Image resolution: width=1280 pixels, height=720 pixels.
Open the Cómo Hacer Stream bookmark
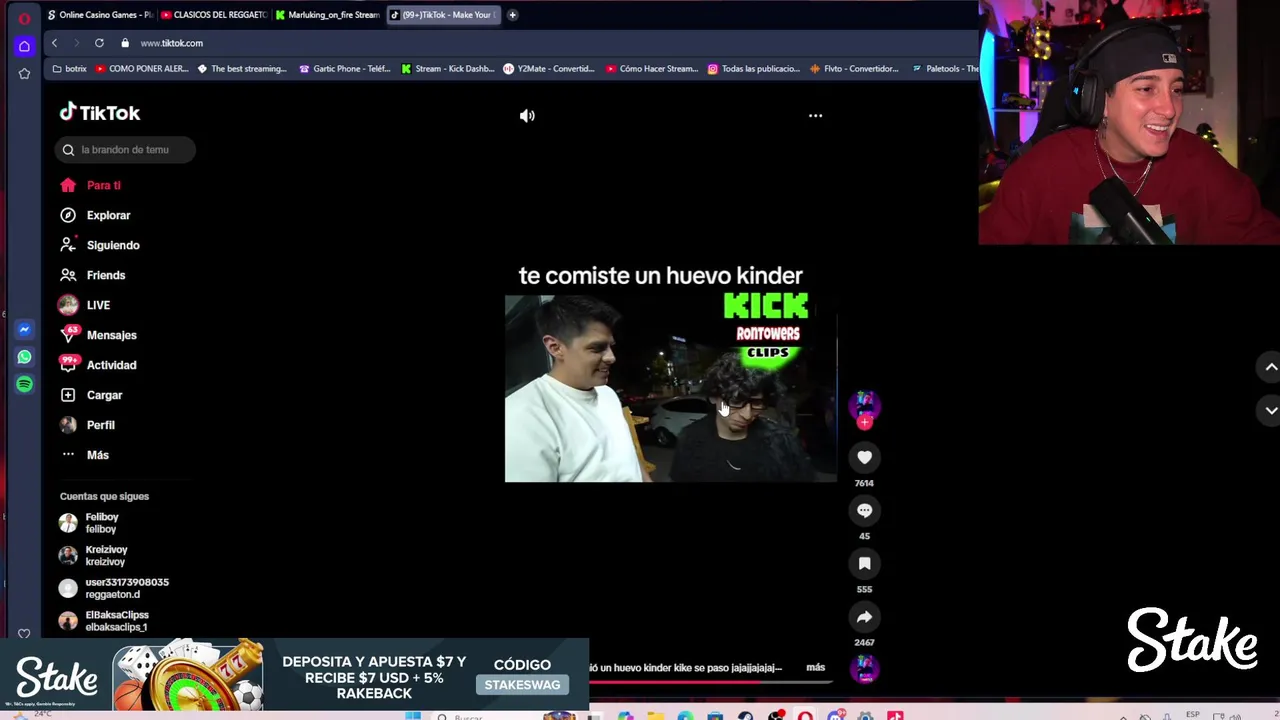pos(652,69)
